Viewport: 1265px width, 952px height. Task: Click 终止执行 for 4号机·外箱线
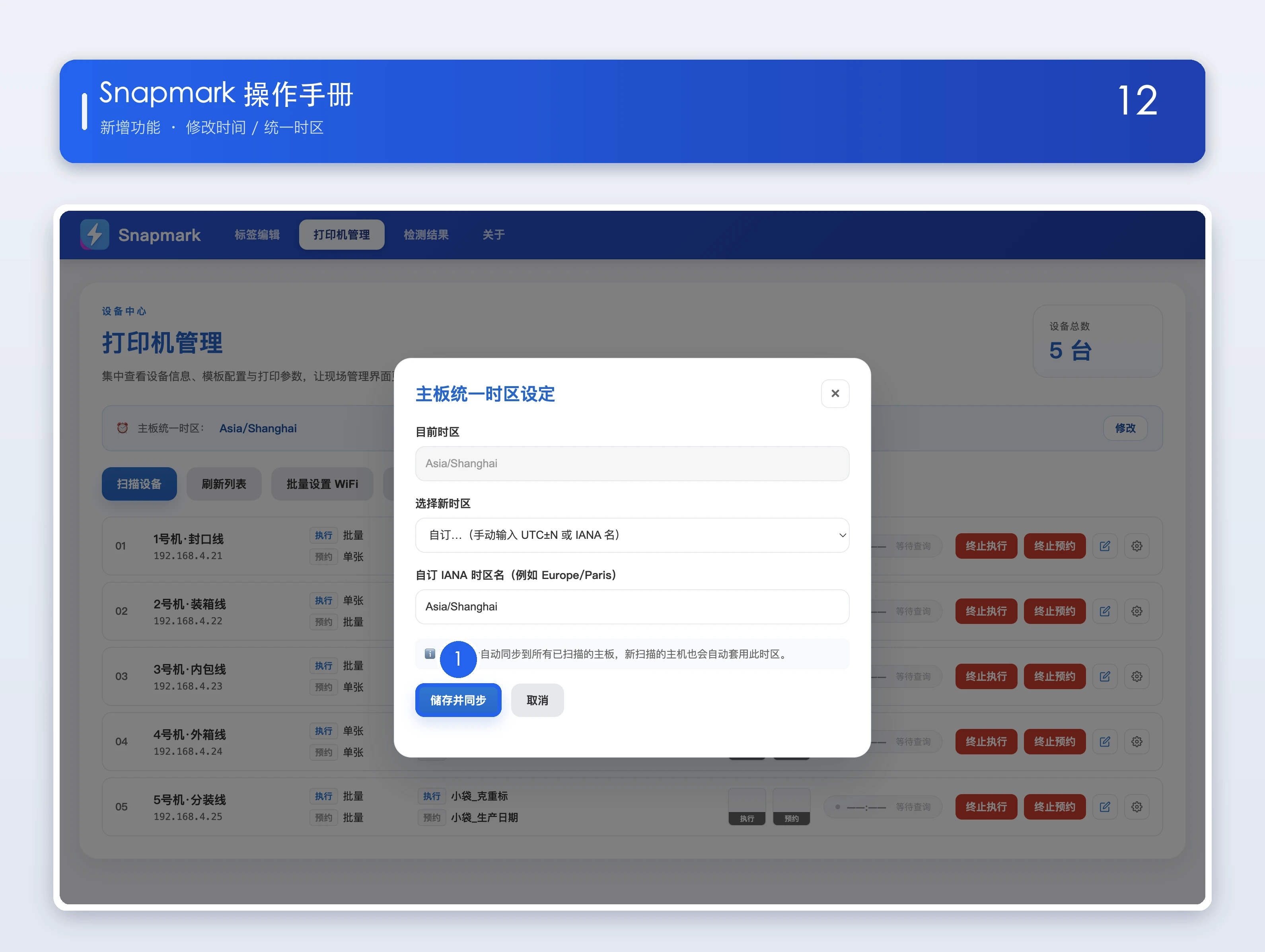[x=986, y=742]
